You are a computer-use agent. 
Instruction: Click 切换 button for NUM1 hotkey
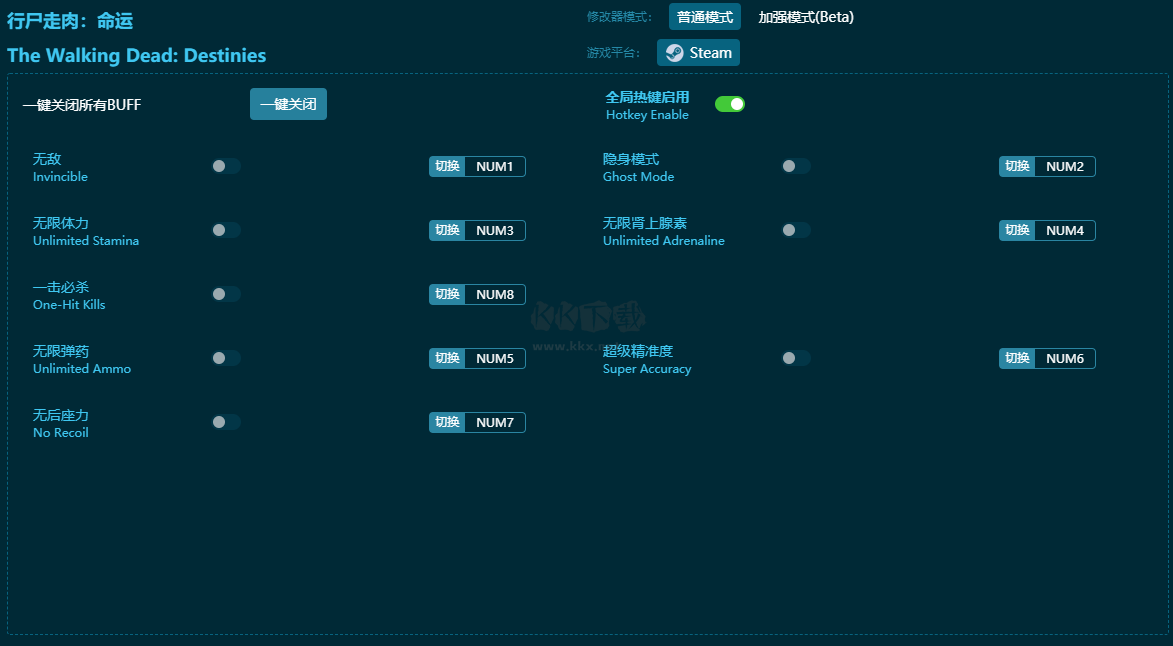447,166
